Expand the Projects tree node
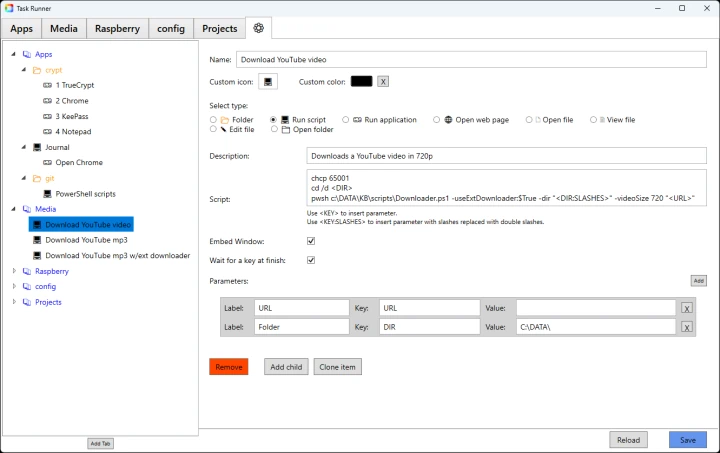This screenshot has width=720, height=453. pyautogui.click(x=14, y=302)
